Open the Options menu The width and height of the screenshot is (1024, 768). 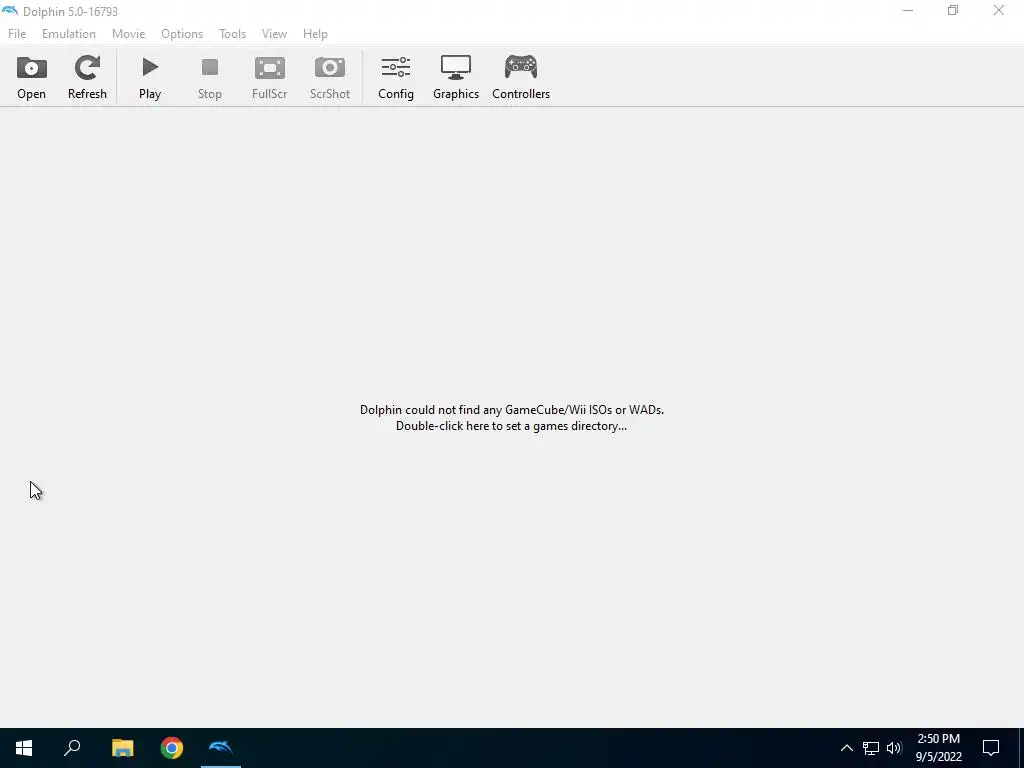pyautogui.click(x=182, y=34)
